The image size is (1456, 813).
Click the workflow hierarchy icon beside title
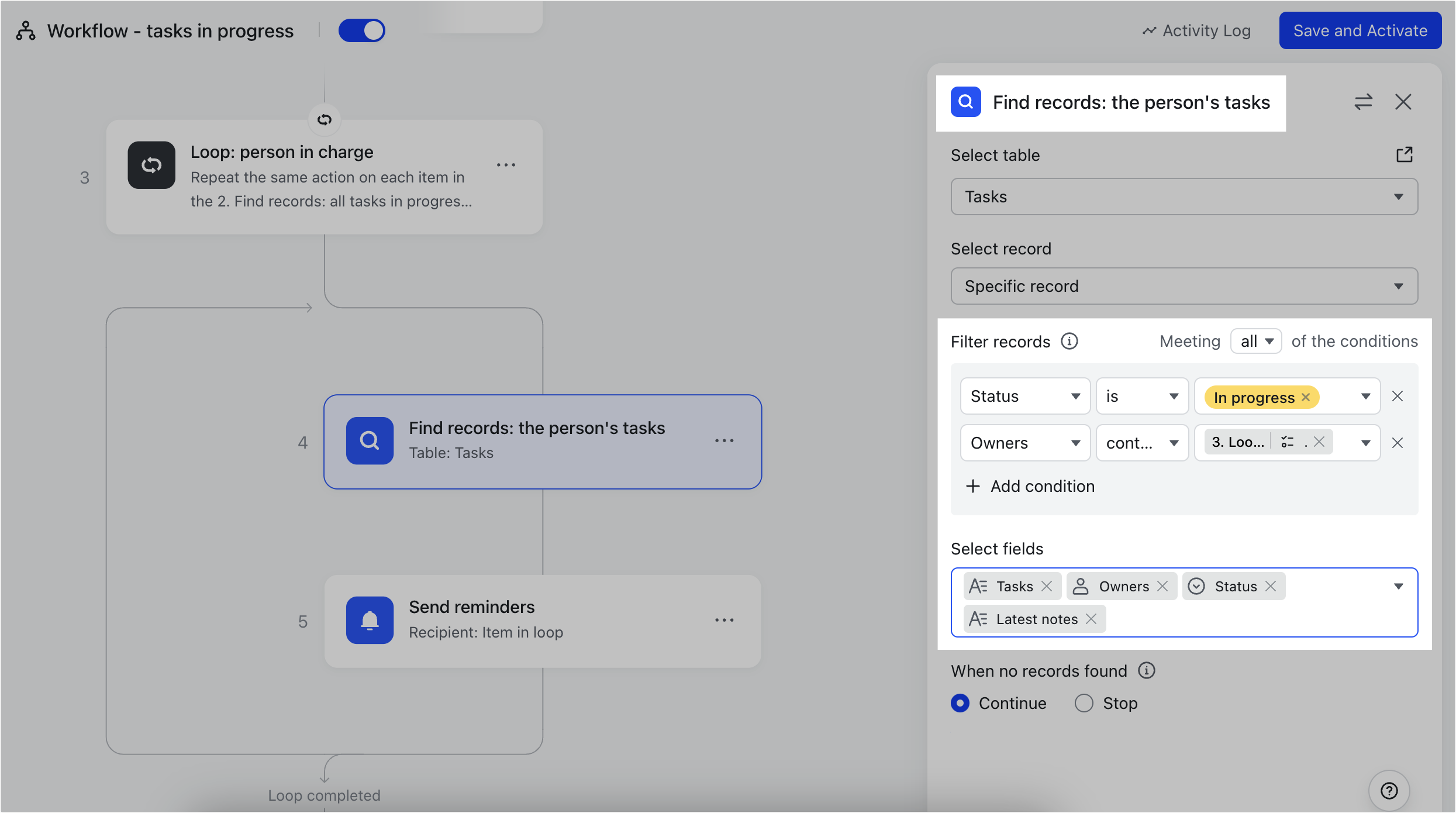[26, 30]
